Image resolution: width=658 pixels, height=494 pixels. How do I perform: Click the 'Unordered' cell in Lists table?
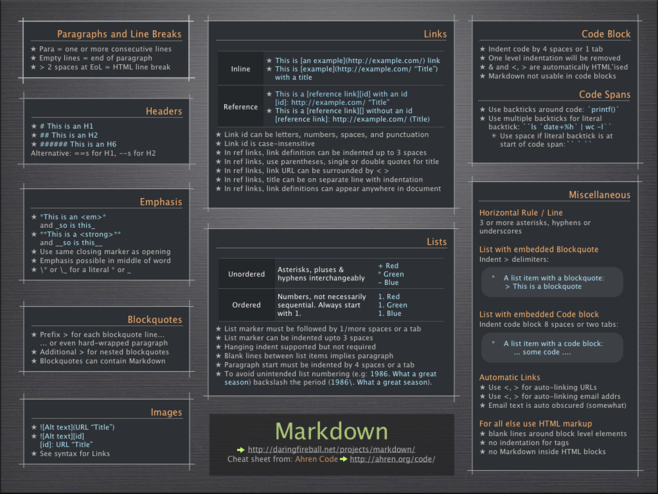246,274
